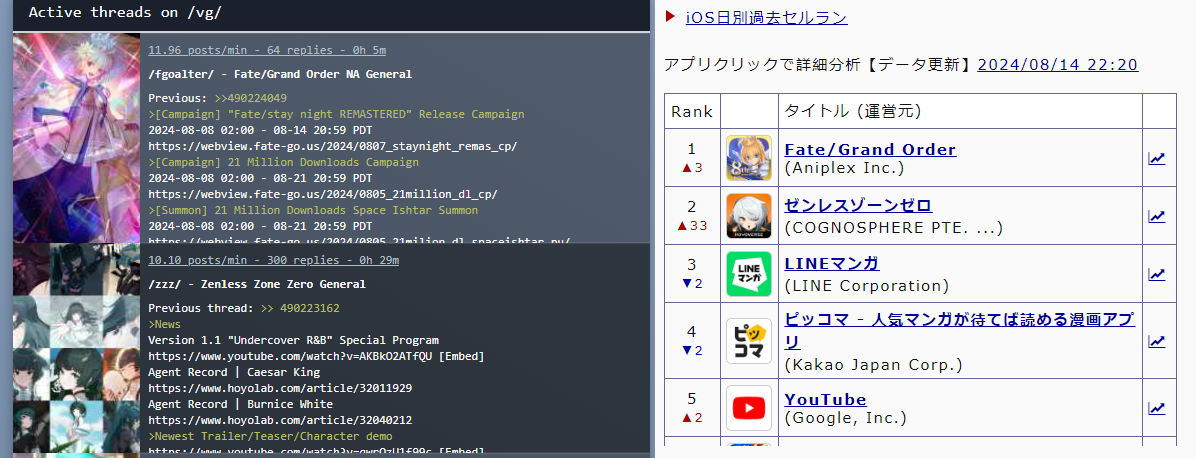Open the ピッコマ manga app title link
Image resolution: width=1196 pixels, height=458 pixels.
click(x=960, y=330)
